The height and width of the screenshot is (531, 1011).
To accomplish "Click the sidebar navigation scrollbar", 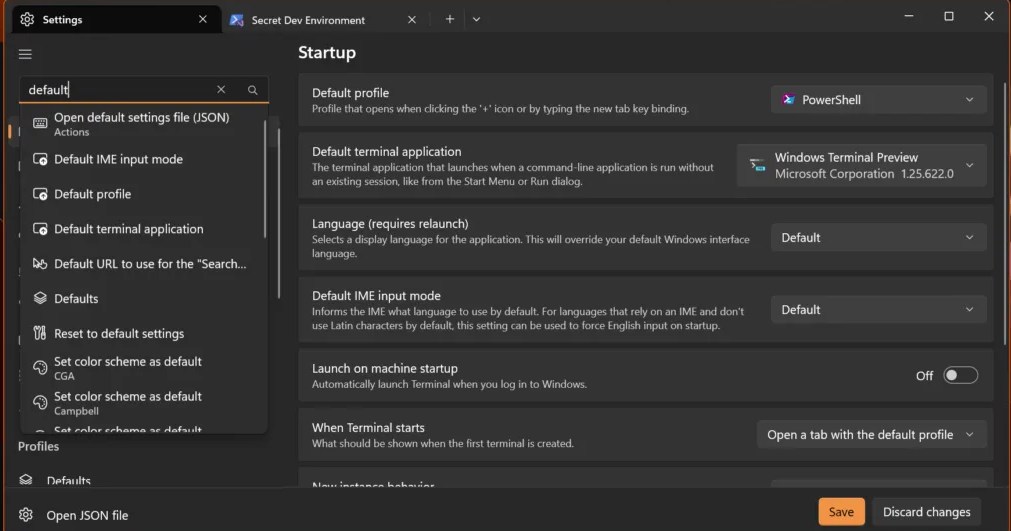I will coord(279,213).
